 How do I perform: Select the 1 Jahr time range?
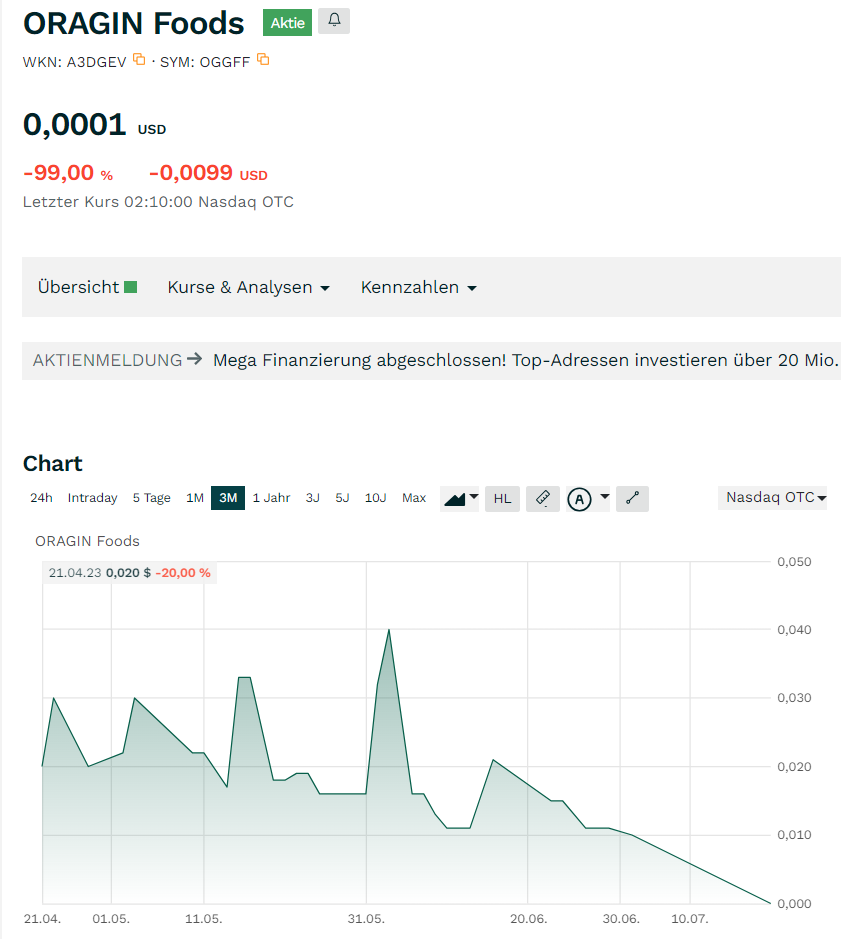[x=271, y=498]
